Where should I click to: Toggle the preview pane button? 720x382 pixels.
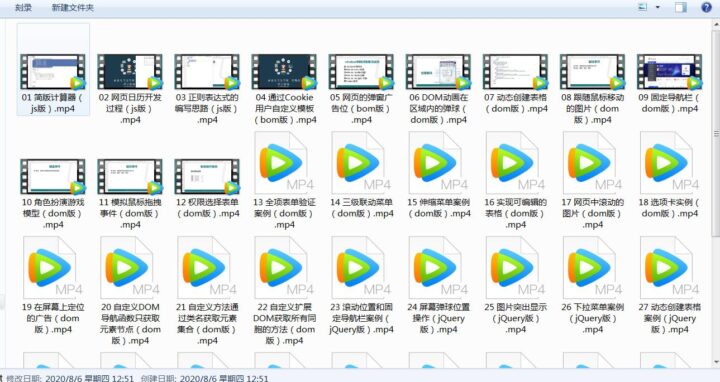point(681,7)
